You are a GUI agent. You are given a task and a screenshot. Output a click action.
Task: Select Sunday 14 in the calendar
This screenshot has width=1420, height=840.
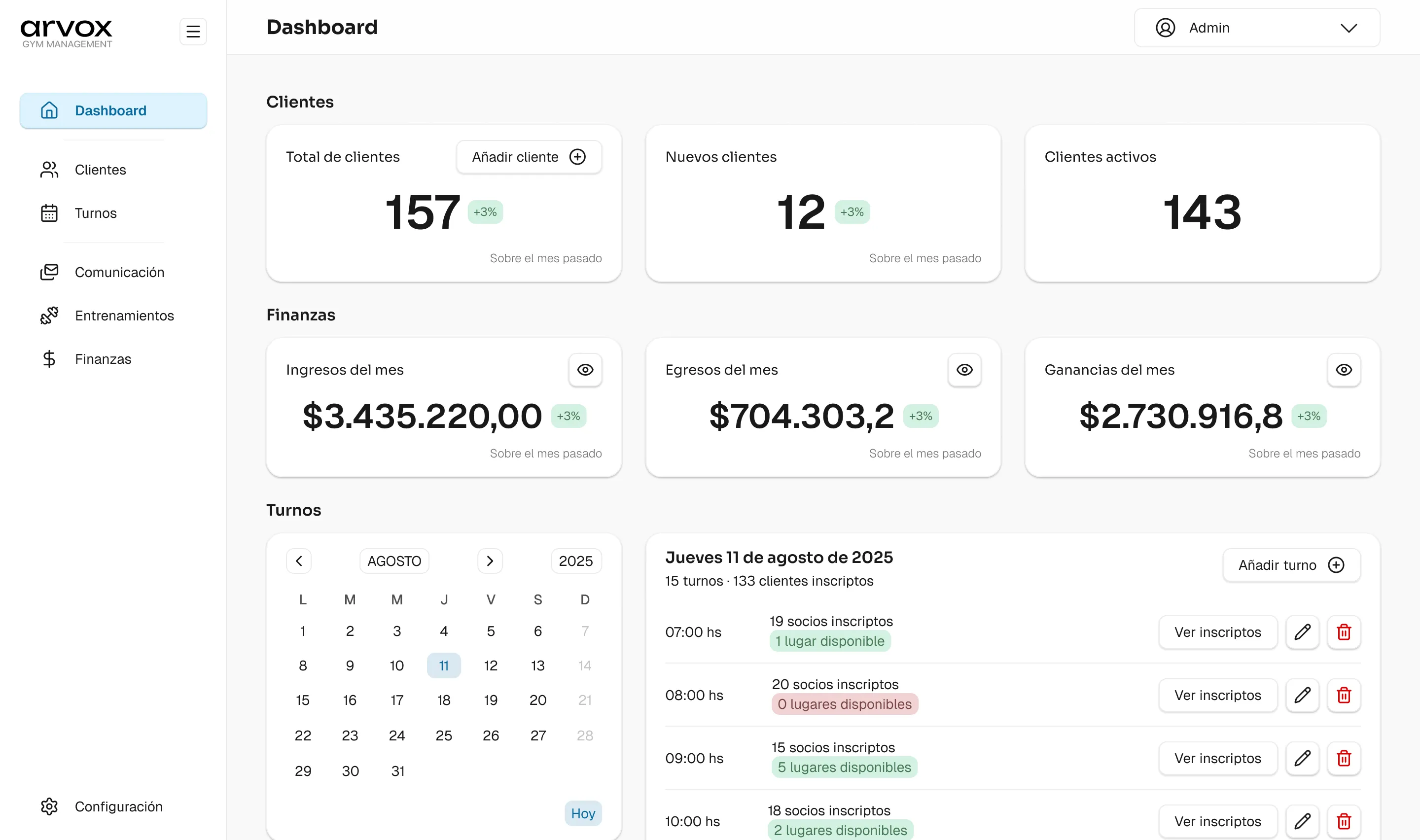585,665
